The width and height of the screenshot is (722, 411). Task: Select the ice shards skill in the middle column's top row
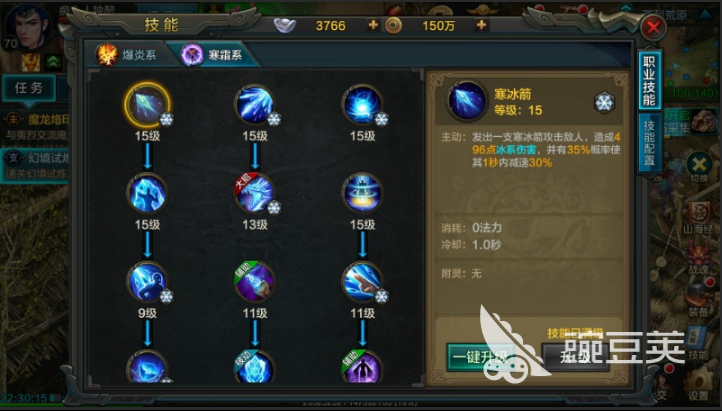tap(255, 105)
